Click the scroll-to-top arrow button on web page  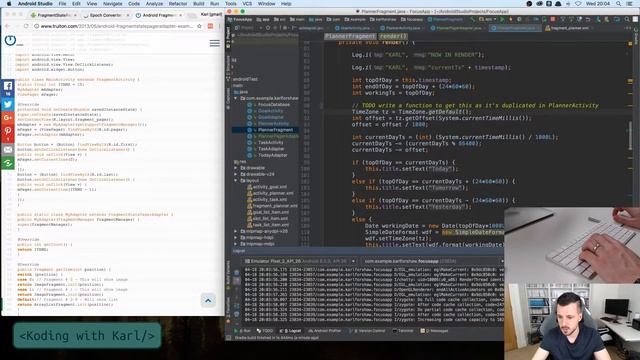click(208, 301)
